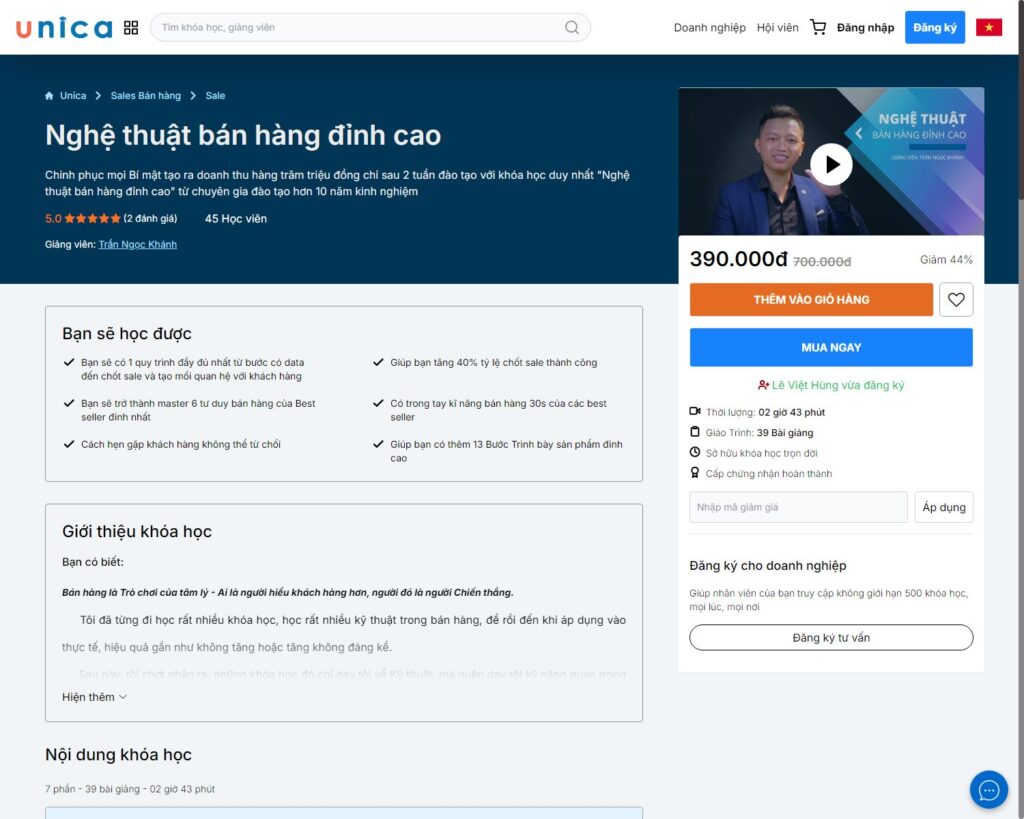Expand description with Hiện thêm

point(94,697)
